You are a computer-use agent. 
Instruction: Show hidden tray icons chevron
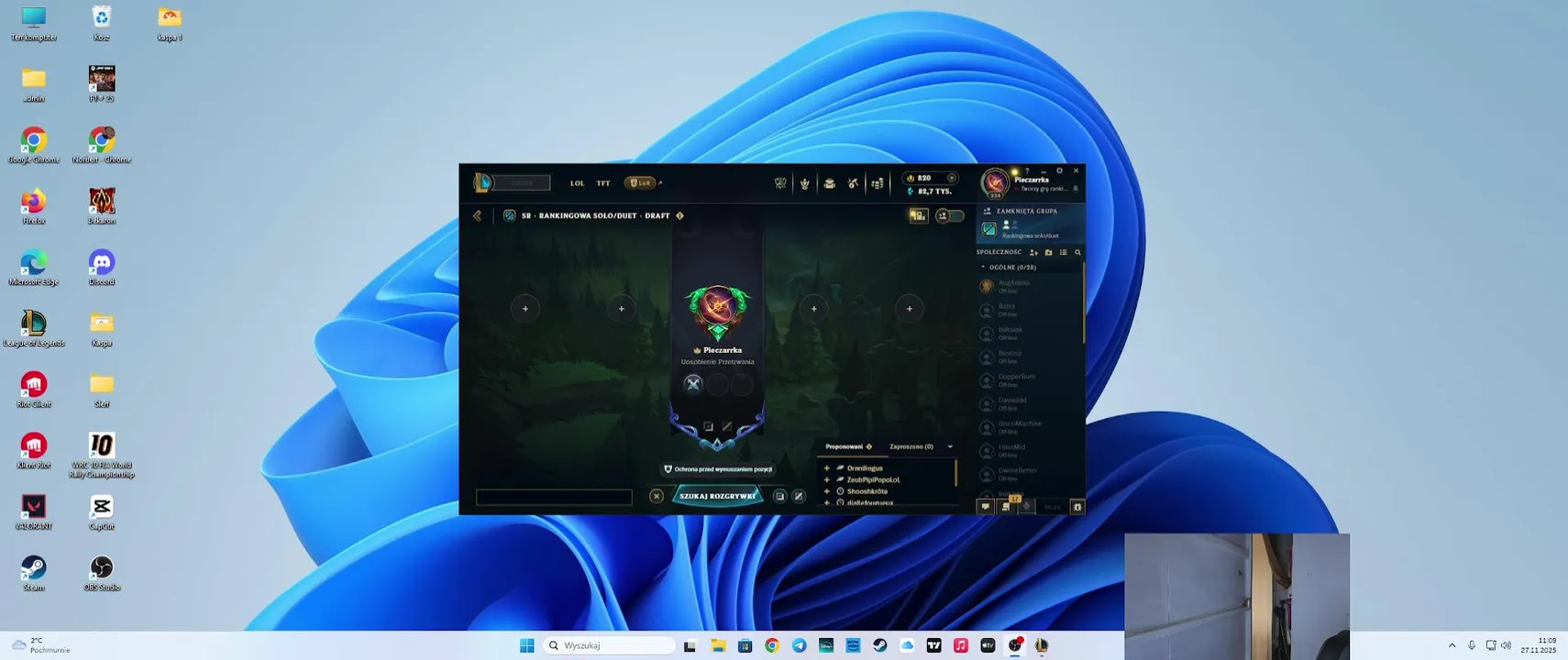tap(1452, 645)
